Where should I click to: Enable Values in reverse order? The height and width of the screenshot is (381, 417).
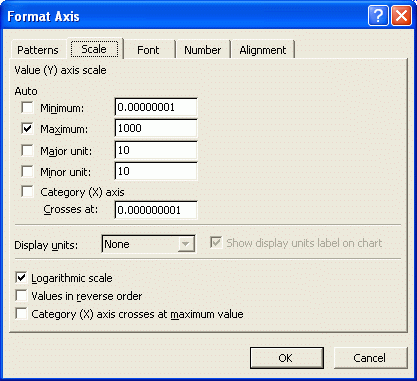(21, 296)
